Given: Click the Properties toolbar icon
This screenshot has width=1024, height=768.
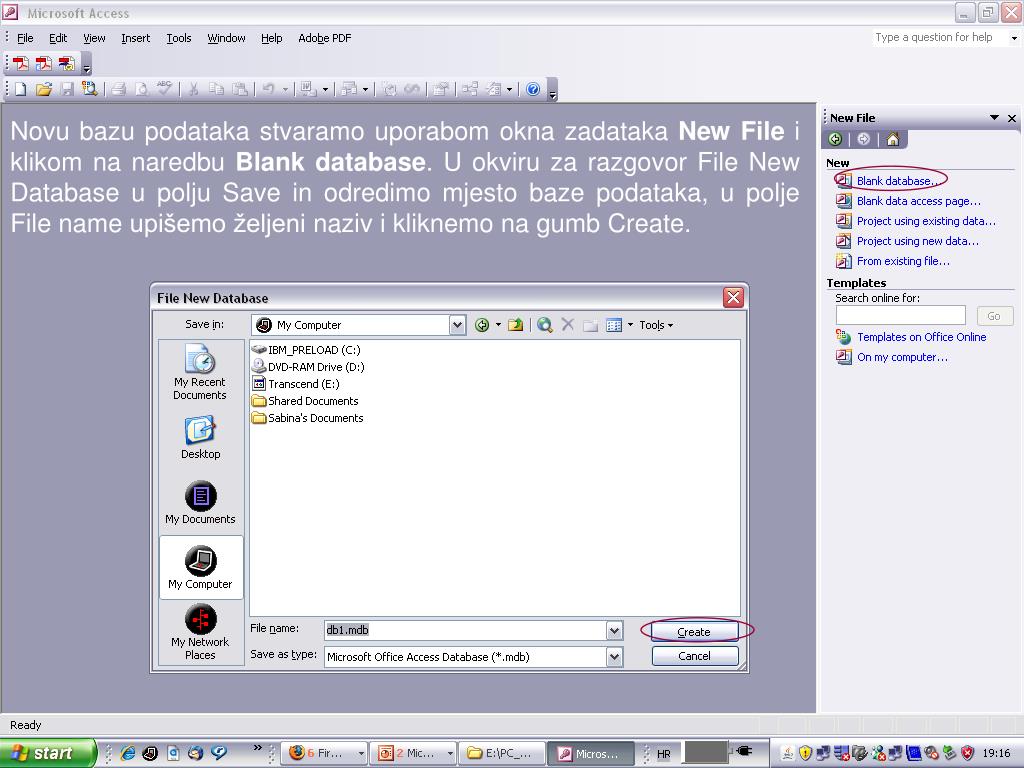Looking at the screenshot, I should pyautogui.click(x=441, y=89).
